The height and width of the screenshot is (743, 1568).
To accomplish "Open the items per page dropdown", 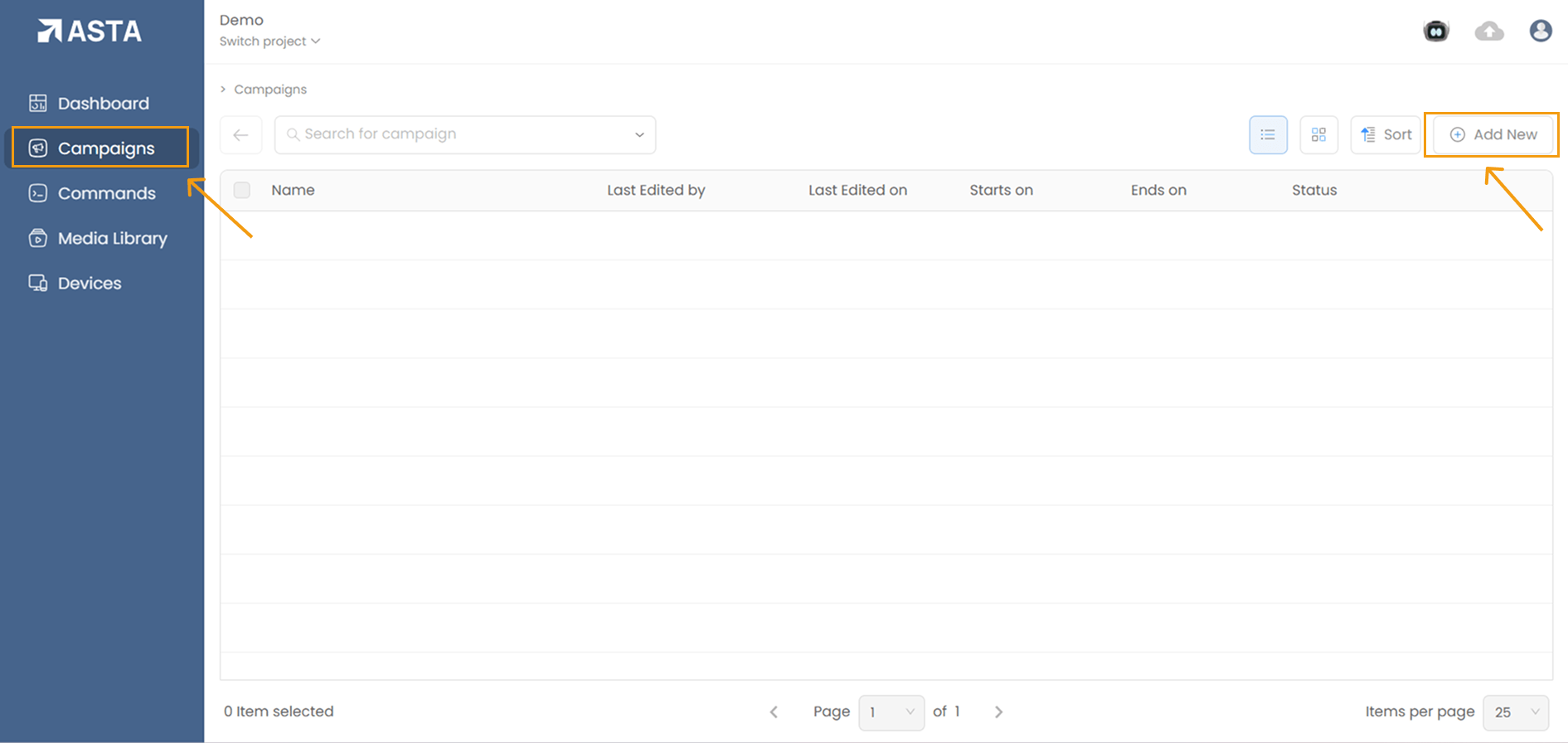I will coord(1516,711).
